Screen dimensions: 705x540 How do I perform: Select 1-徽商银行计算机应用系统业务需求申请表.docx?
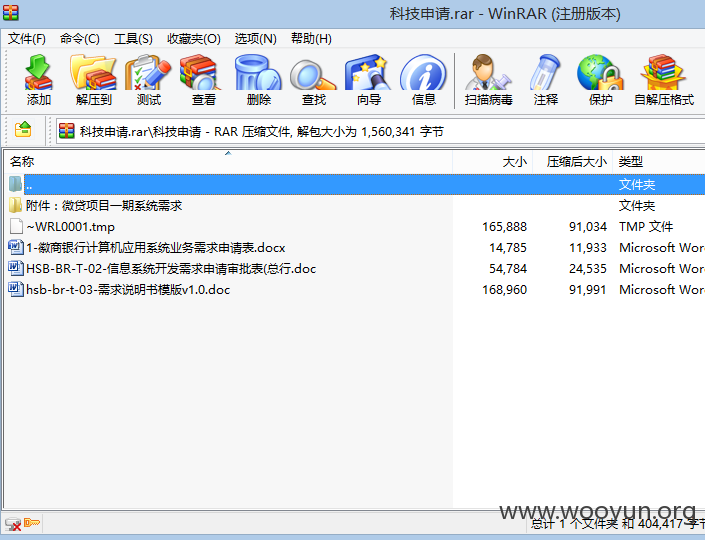[156, 247]
